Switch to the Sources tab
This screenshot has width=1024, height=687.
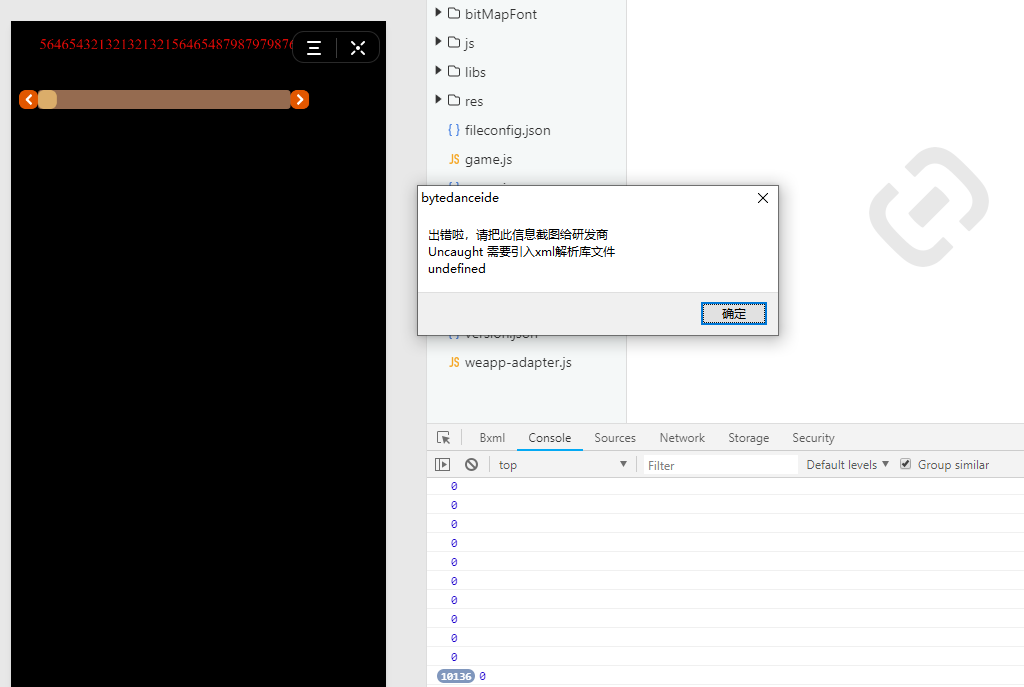click(x=615, y=438)
